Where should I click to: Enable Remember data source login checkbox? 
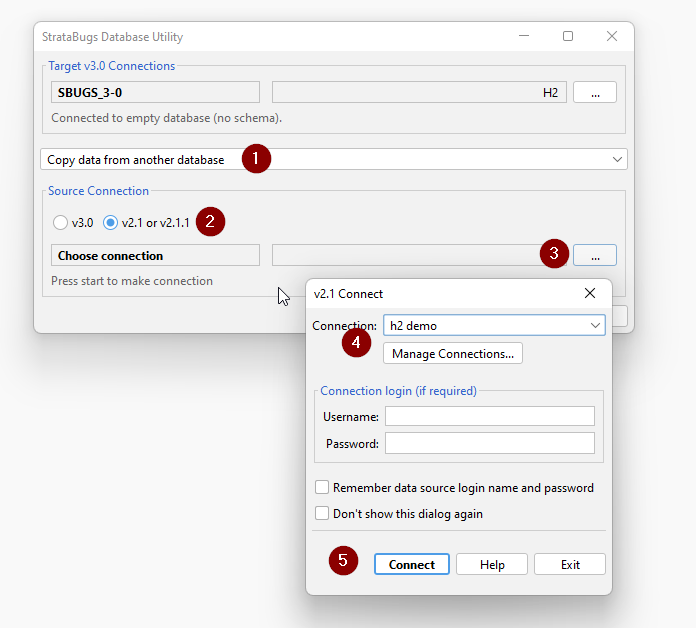[x=322, y=488]
